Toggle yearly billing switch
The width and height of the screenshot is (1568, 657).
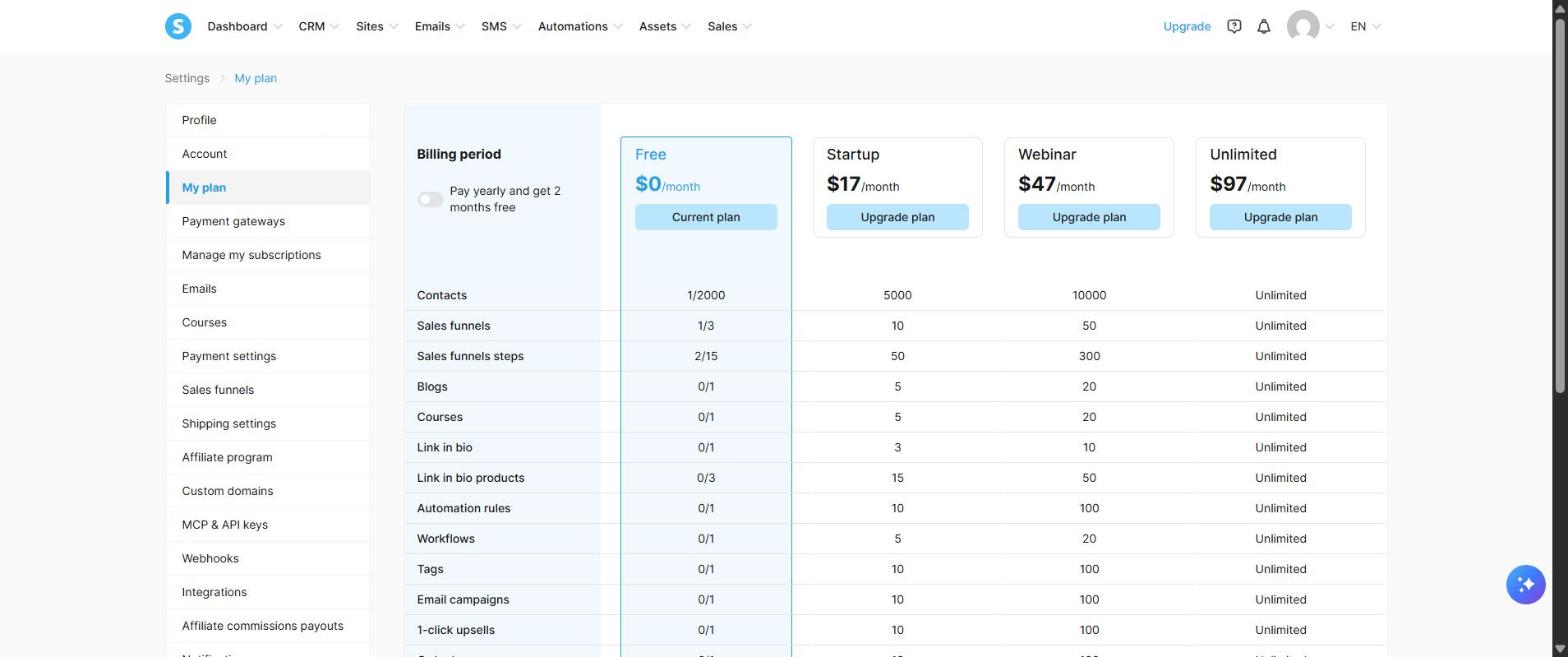430,199
